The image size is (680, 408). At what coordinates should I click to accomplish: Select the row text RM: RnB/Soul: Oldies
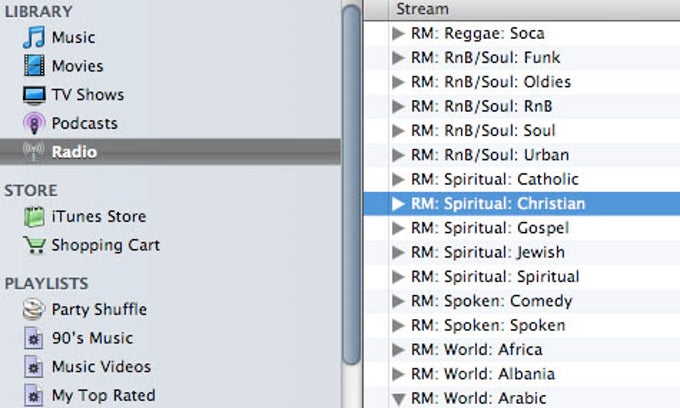pyautogui.click(x=491, y=82)
